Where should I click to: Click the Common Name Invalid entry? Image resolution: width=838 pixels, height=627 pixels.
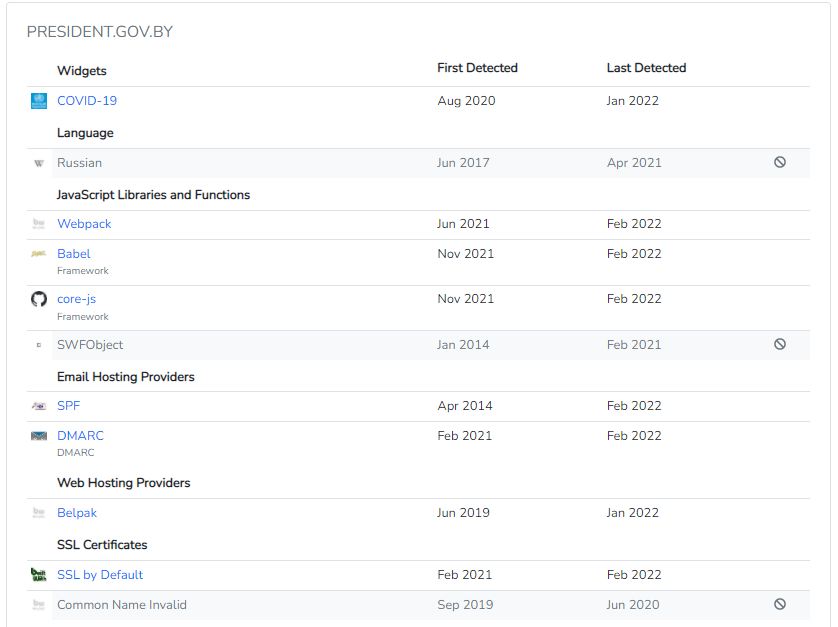[122, 605]
